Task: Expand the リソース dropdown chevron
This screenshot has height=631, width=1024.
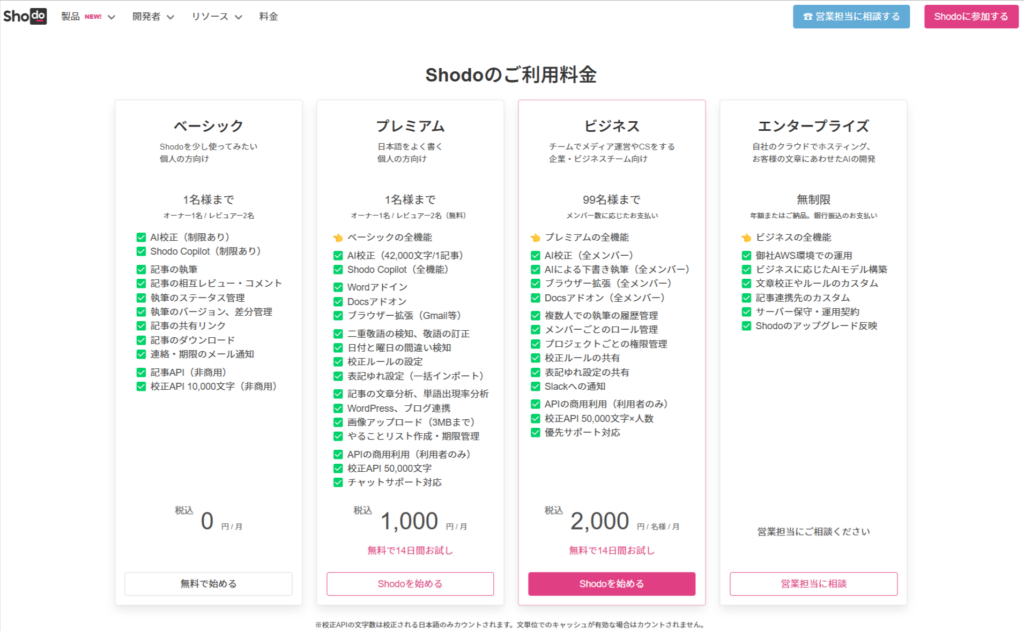Action: 238,18
